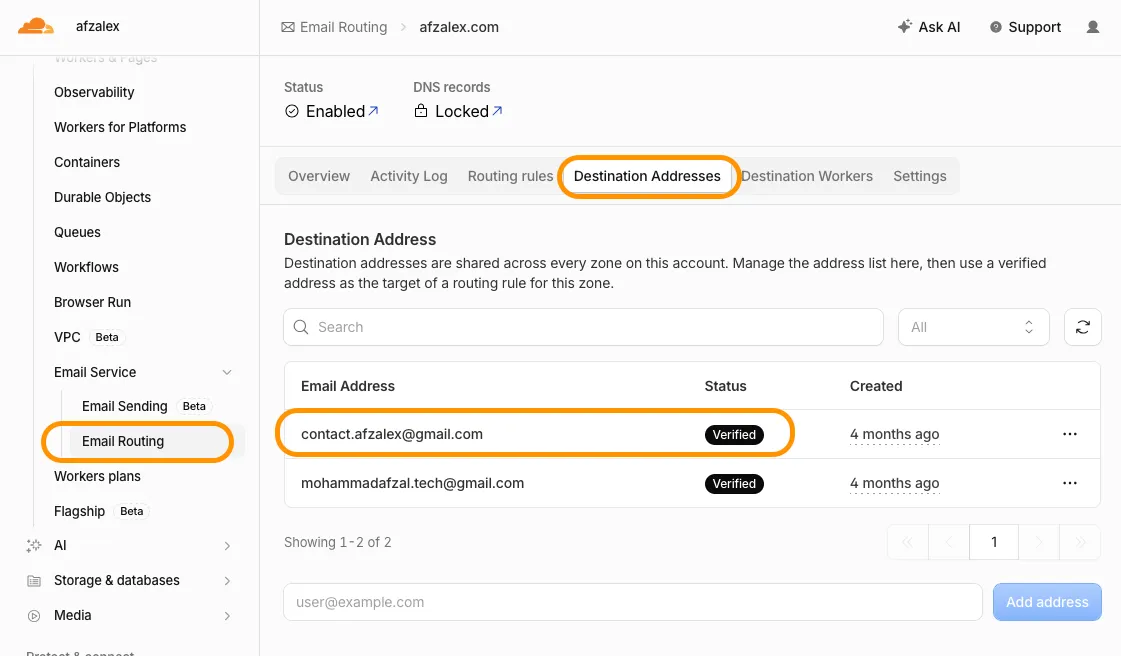The image size is (1121, 656).
Task: Open Flagship Beta
Action: (x=102, y=511)
